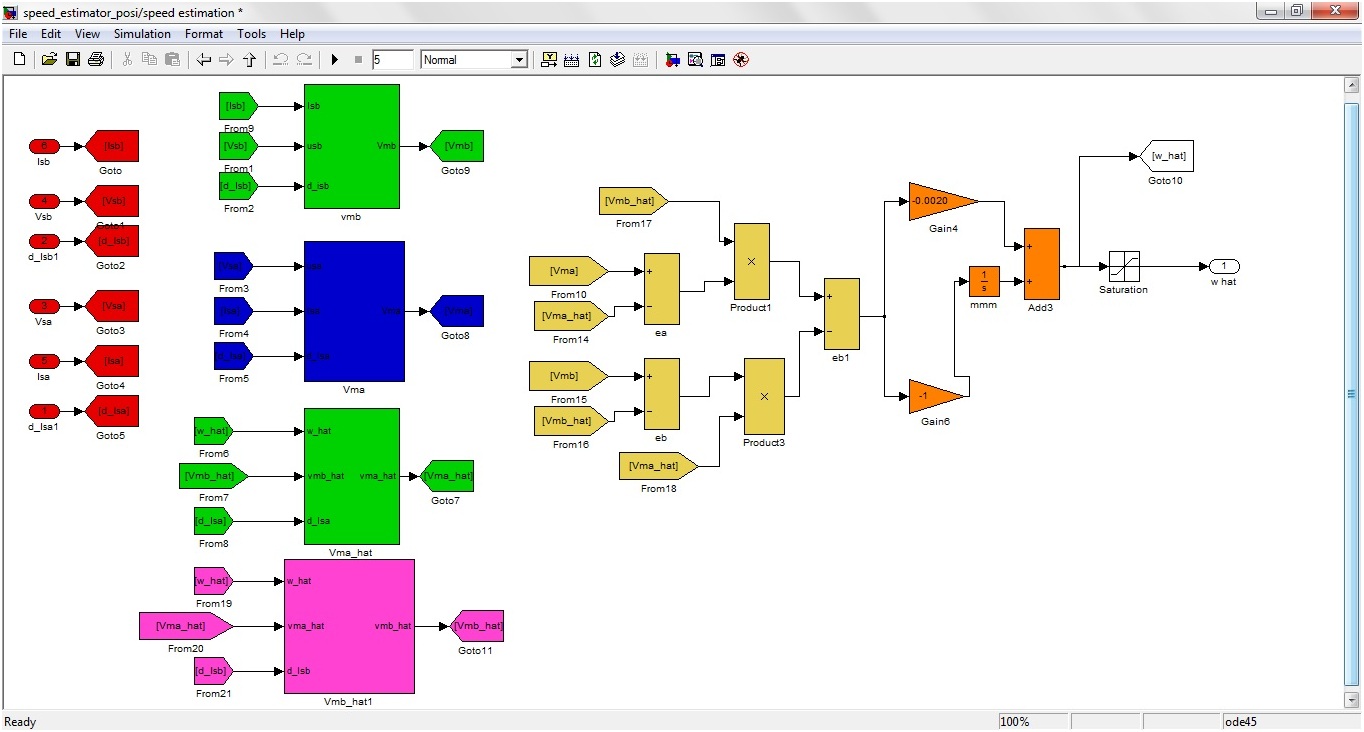
Task: Refresh blocks with the update diagram icon
Action: [593, 59]
